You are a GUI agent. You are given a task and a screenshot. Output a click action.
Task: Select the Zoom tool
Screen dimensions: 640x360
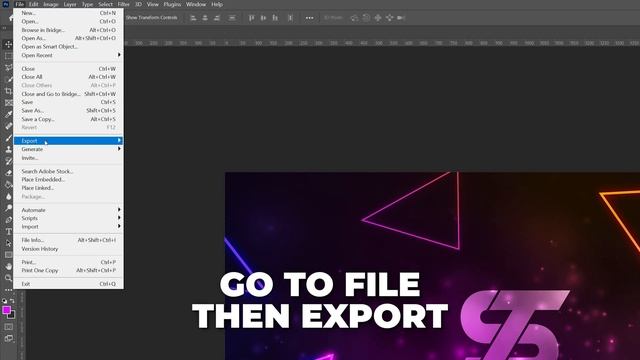8,278
